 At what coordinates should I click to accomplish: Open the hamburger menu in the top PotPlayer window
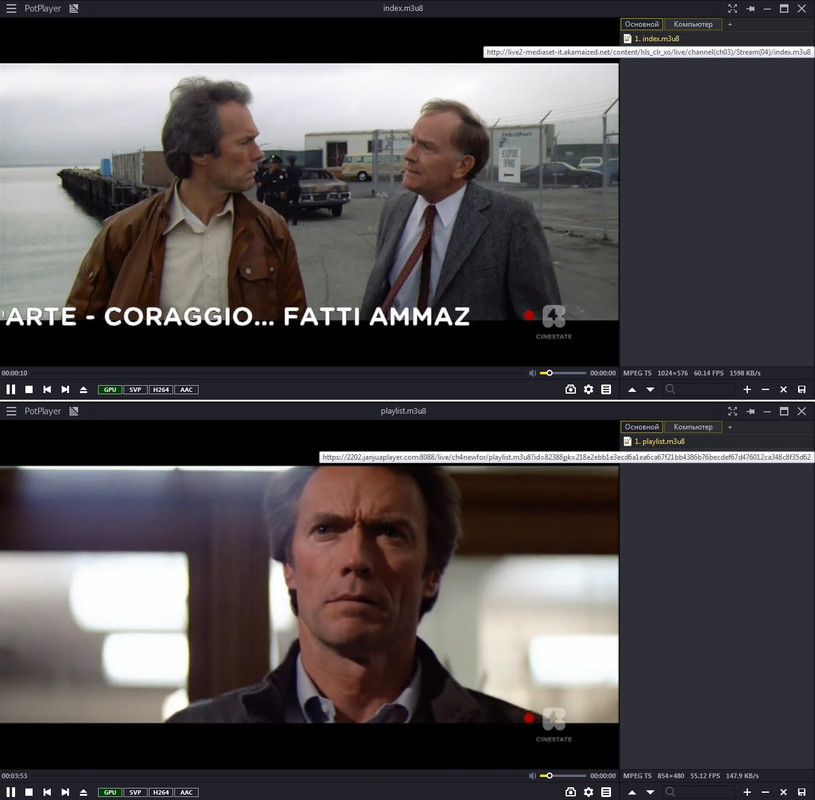pos(11,8)
